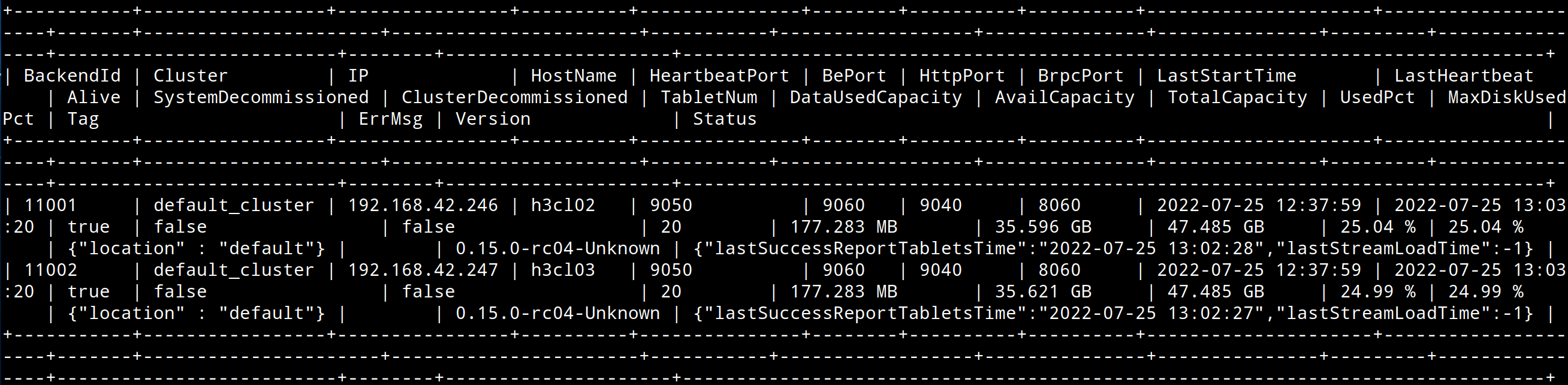Viewport: 1568px width, 385px height.
Task: Click the first row's location default tag
Action: pos(197,248)
